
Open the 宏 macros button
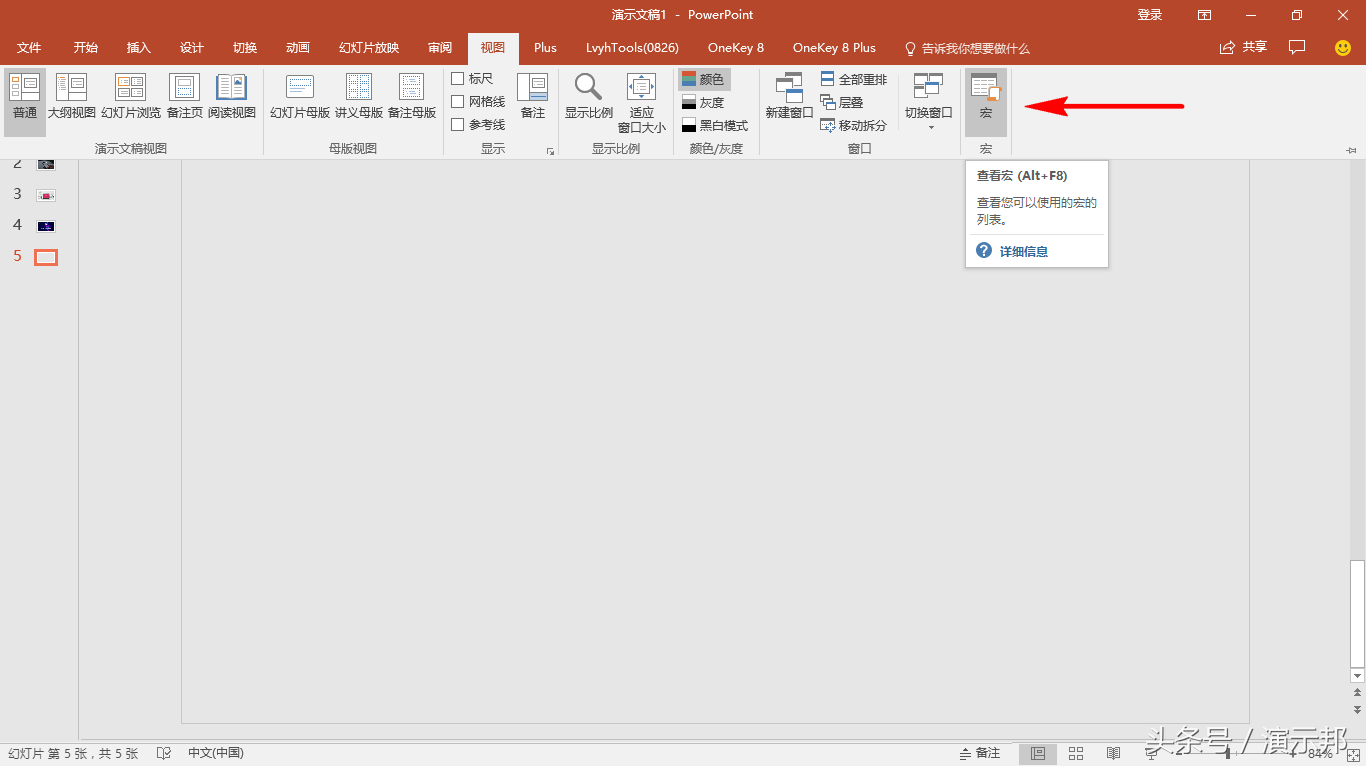pos(986,102)
